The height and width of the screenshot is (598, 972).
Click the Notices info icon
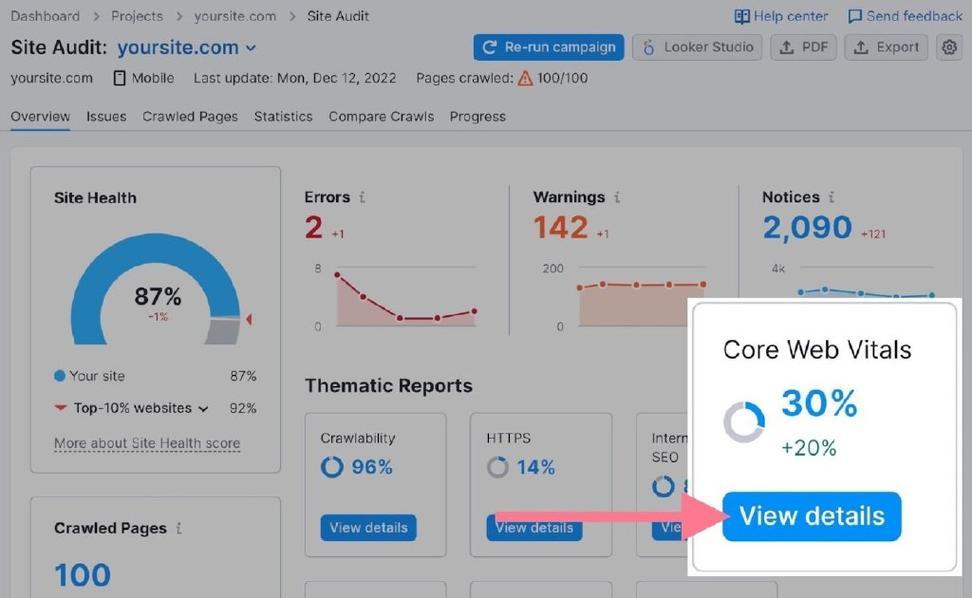click(831, 197)
